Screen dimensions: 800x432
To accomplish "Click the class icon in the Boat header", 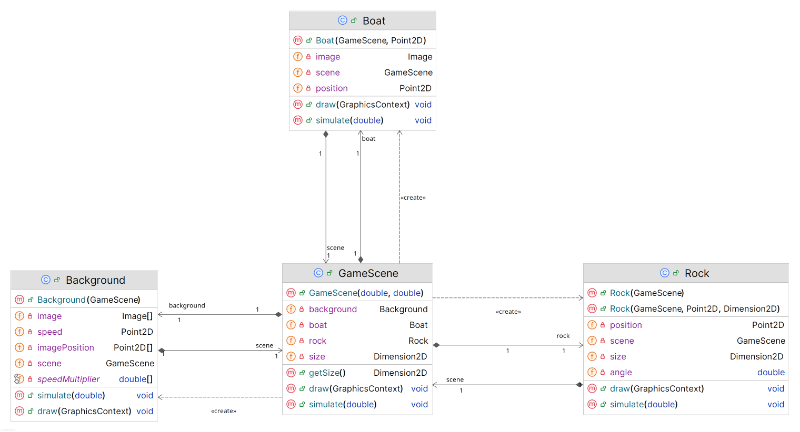I will click(342, 20).
